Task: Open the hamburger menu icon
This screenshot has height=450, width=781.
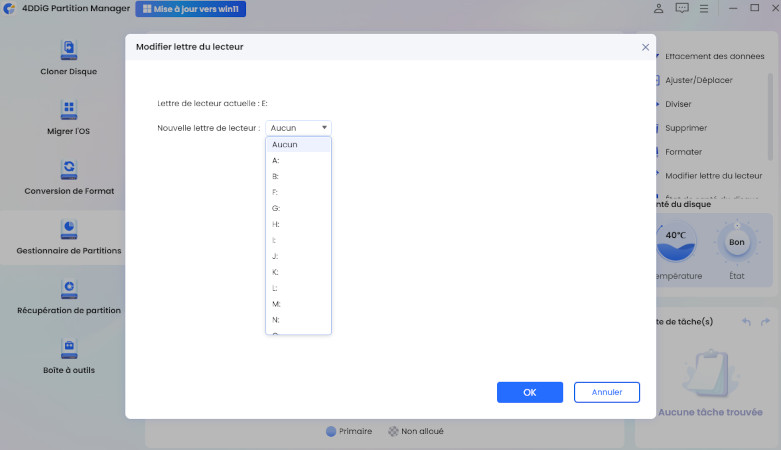Action: pos(704,8)
